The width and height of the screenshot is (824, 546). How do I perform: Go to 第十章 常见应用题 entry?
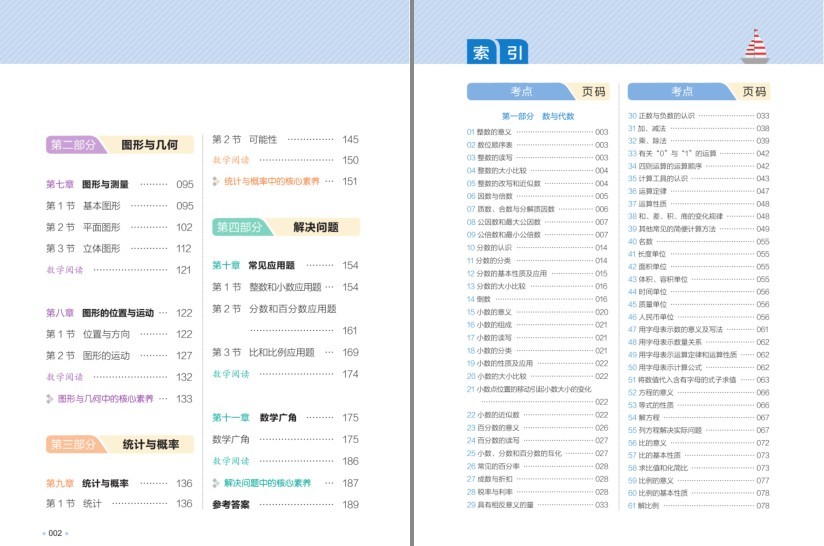click(x=285, y=265)
